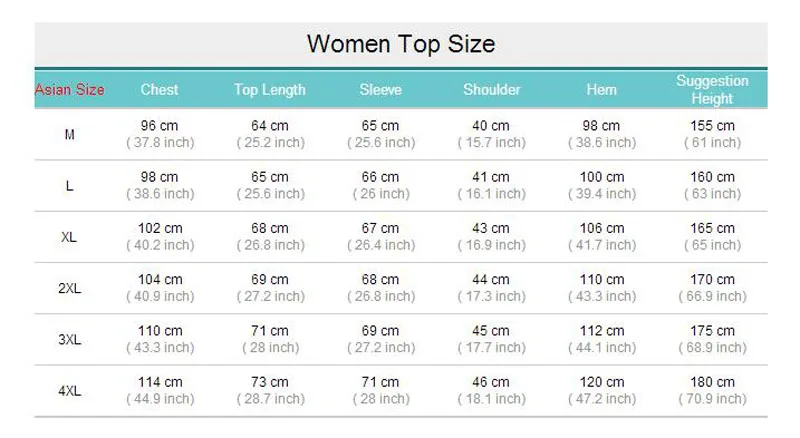Click the Suggestion Height column header
This screenshot has height=438, width=800.
pyautogui.click(x=712, y=89)
